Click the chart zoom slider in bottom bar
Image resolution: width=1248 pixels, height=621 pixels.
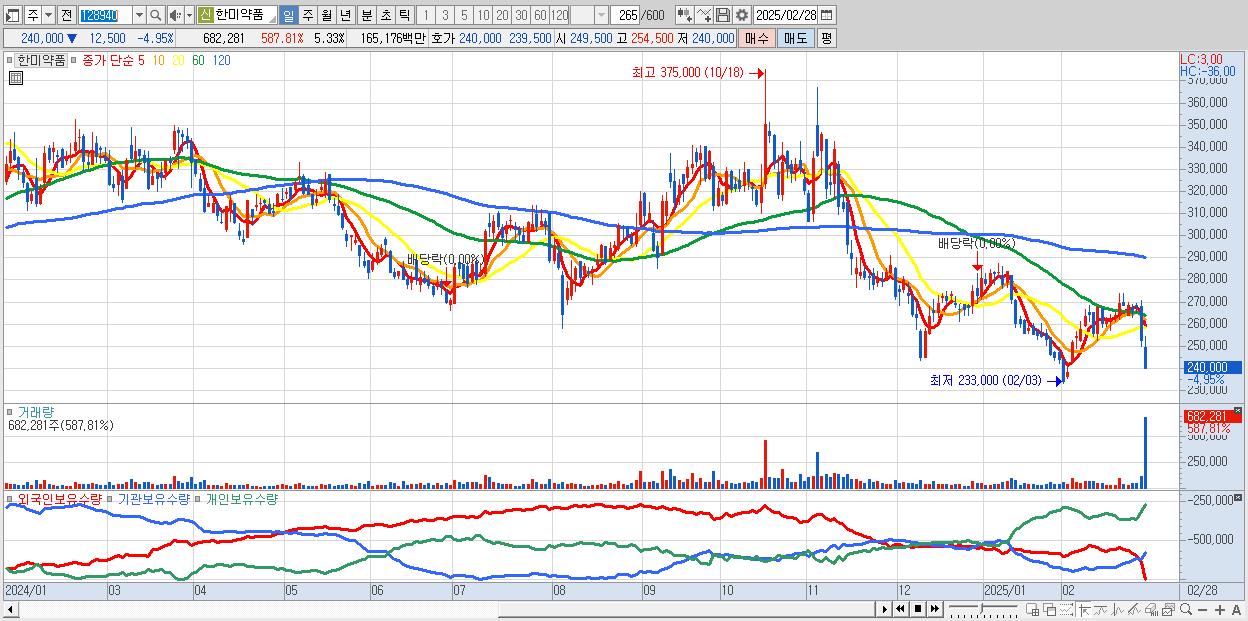(983, 609)
